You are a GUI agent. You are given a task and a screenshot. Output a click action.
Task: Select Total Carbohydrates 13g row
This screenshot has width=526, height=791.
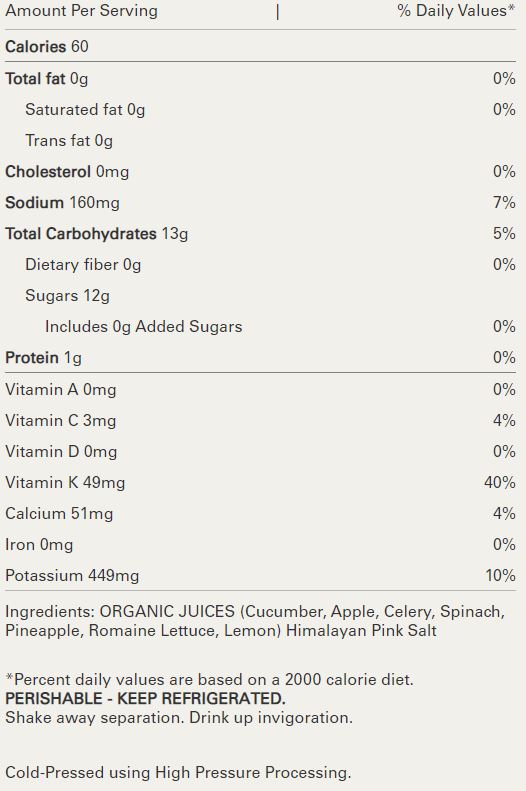(x=260, y=234)
